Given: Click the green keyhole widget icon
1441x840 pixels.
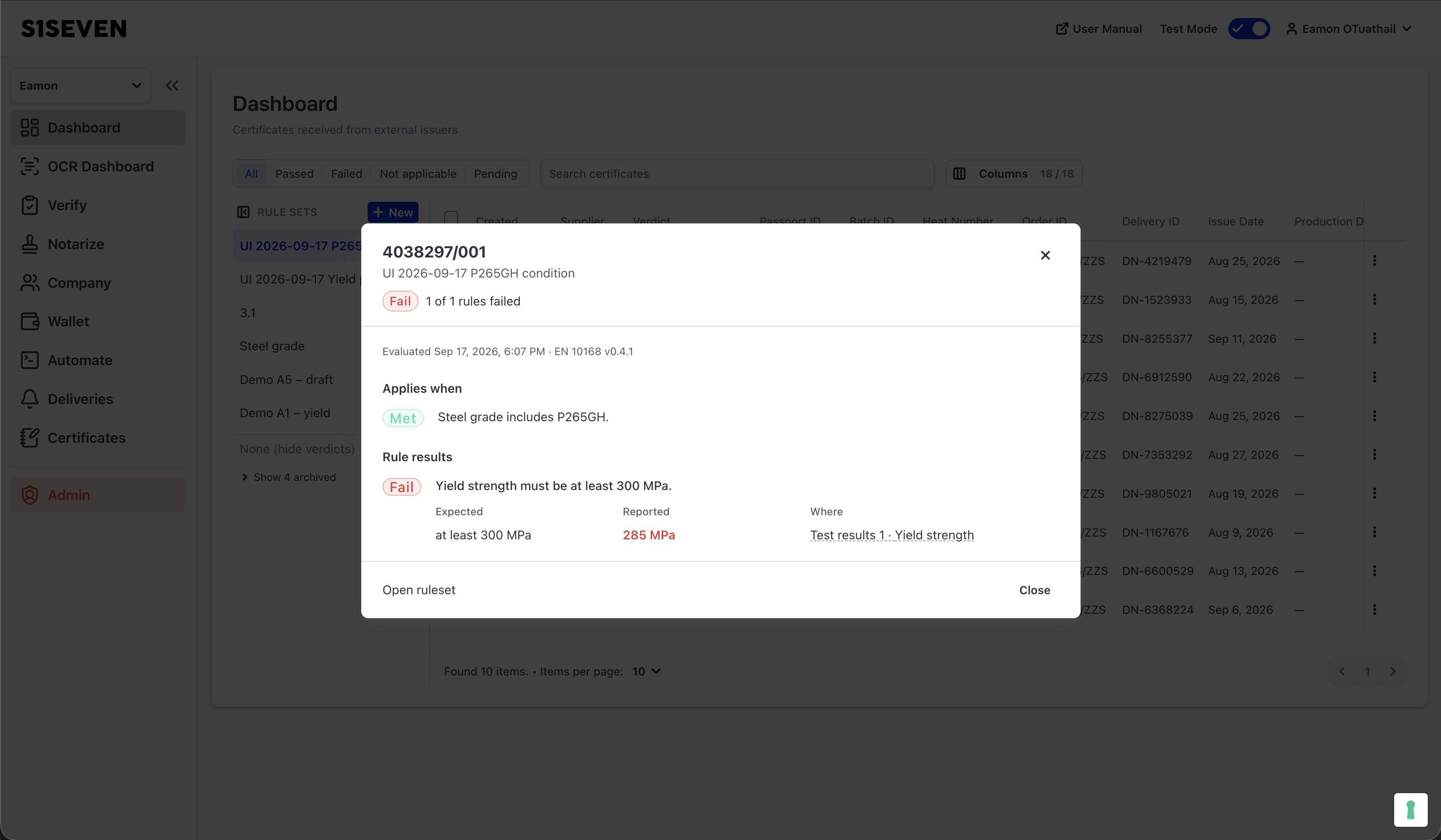Looking at the screenshot, I should point(1411,810).
